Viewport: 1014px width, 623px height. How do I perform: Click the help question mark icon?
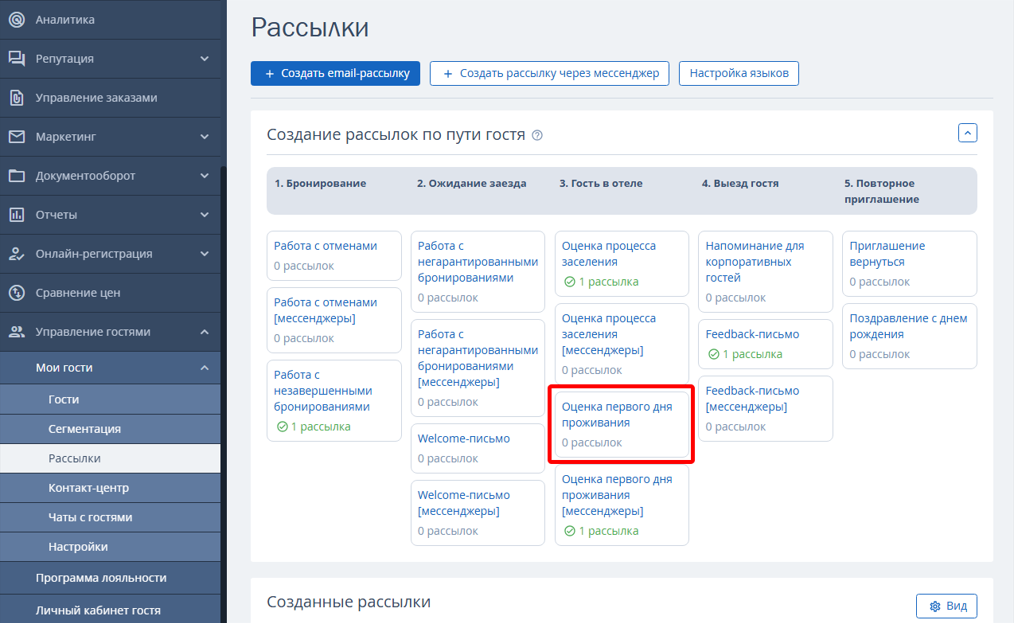[538, 135]
